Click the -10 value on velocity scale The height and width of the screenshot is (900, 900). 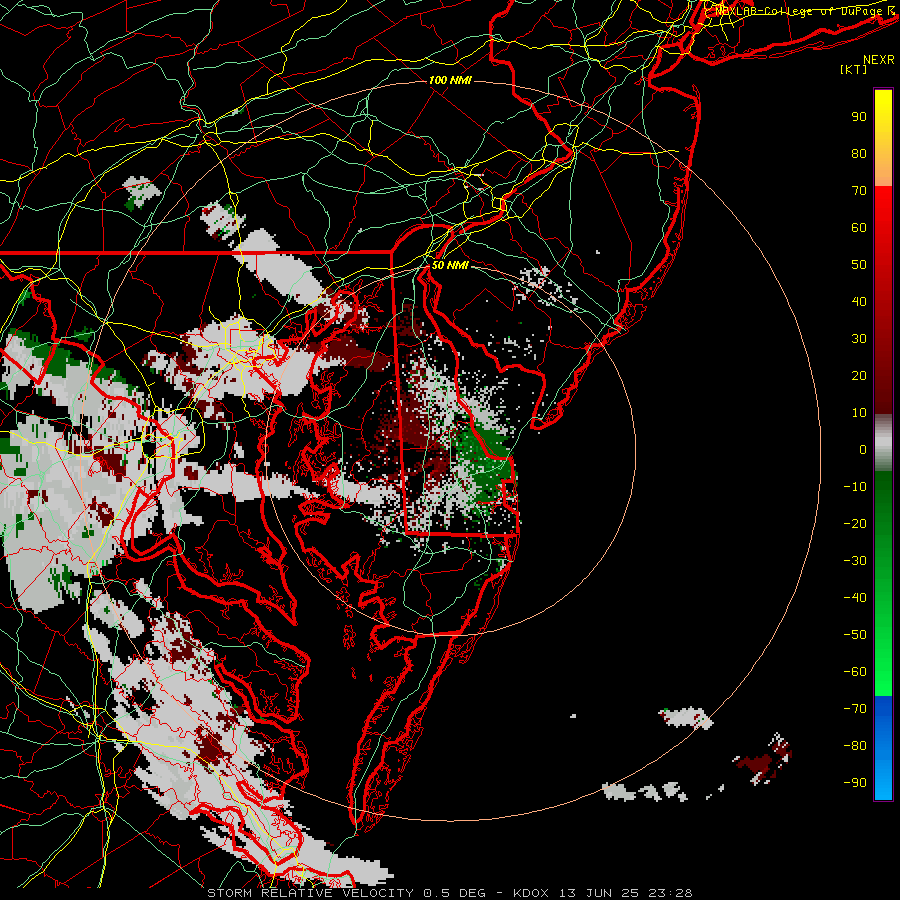click(x=855, y=487)
